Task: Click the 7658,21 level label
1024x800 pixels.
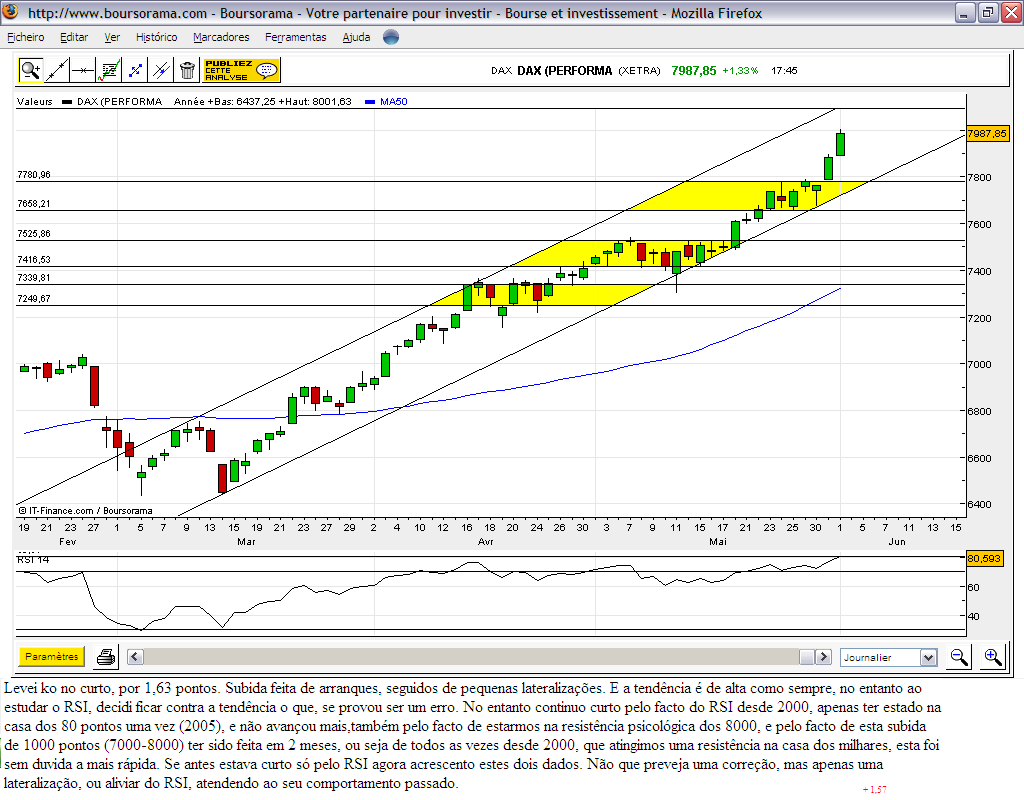Action: 33,203
